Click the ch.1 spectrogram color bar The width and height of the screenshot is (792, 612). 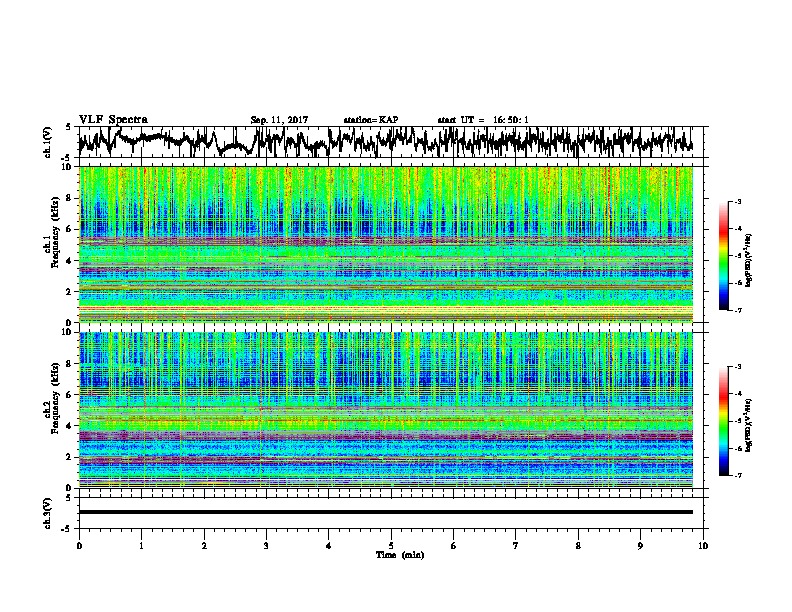(x=723, y=256)
